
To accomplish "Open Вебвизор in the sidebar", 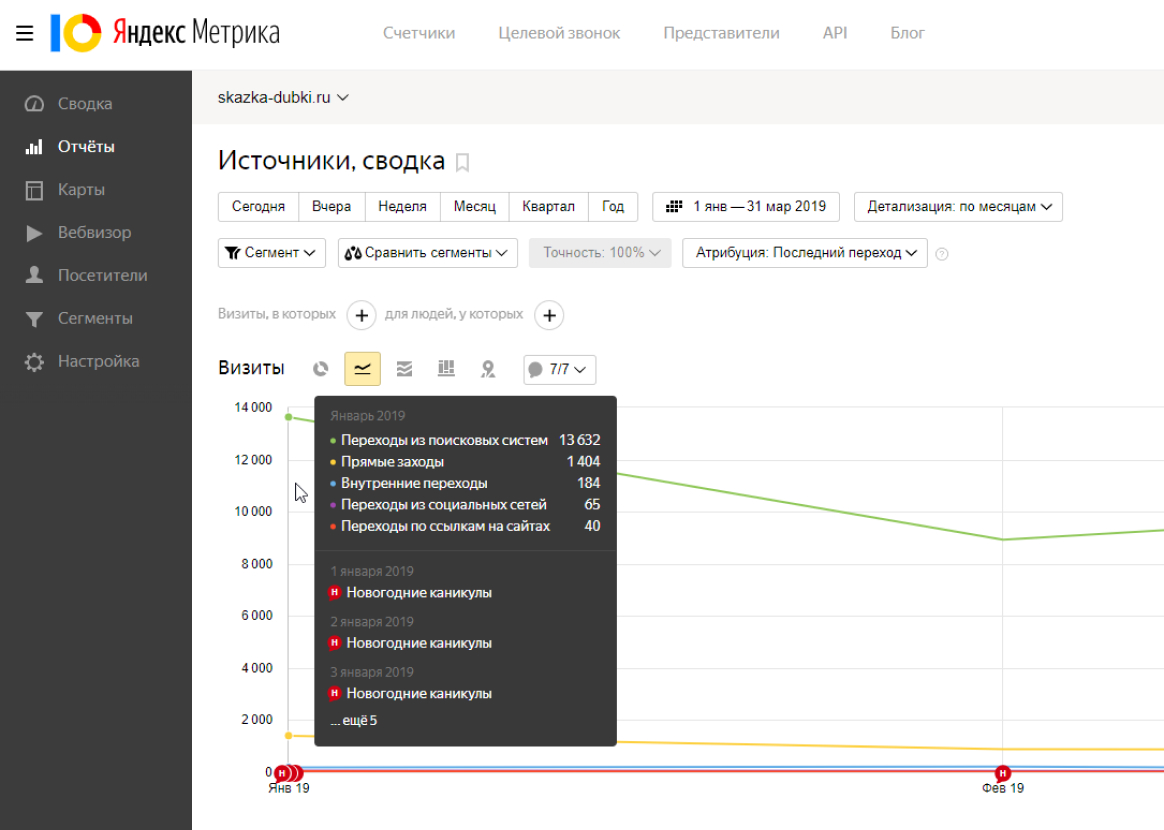I will tap(96, 232).
